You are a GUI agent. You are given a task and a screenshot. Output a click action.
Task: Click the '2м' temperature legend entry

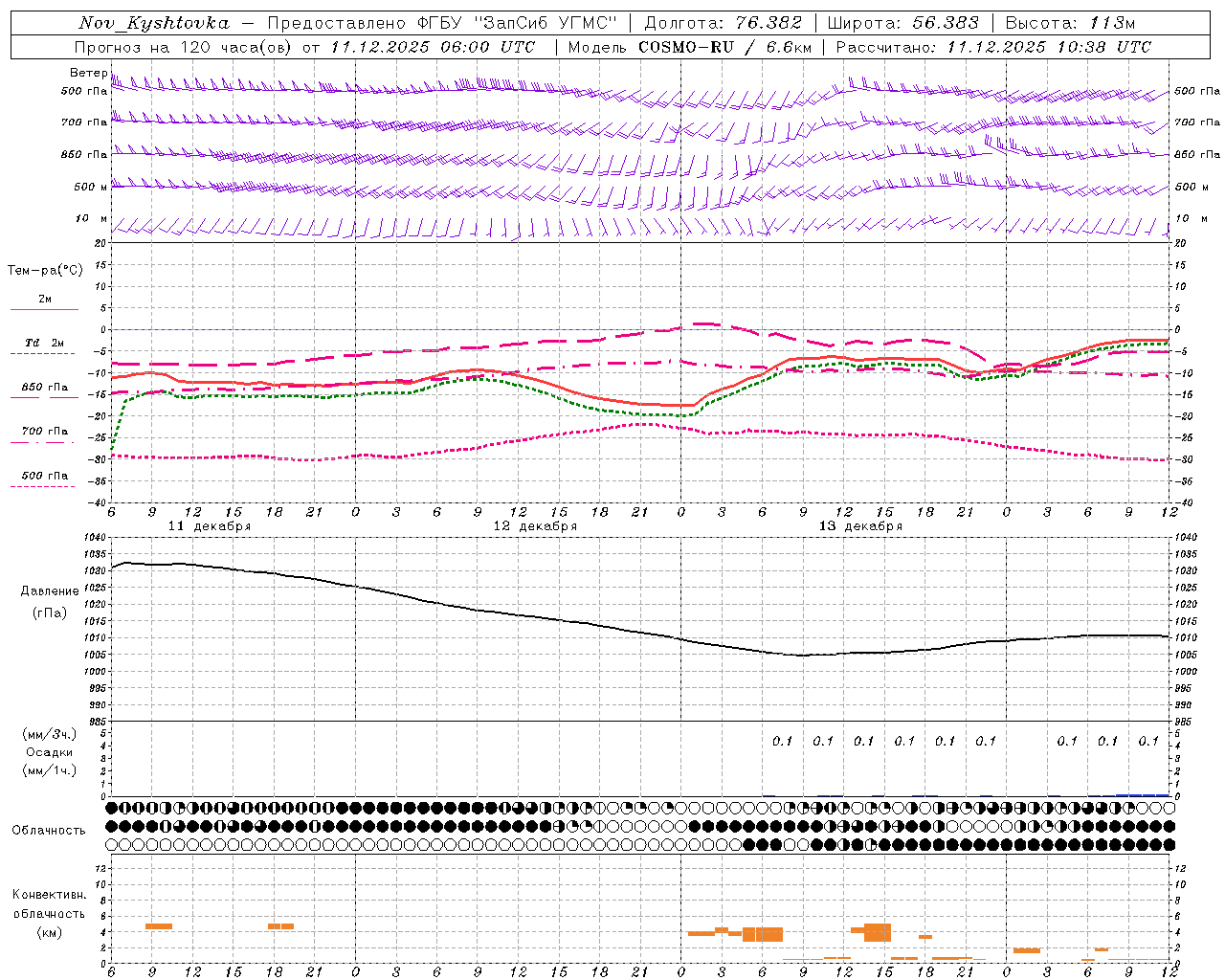[x=45, y=299]
